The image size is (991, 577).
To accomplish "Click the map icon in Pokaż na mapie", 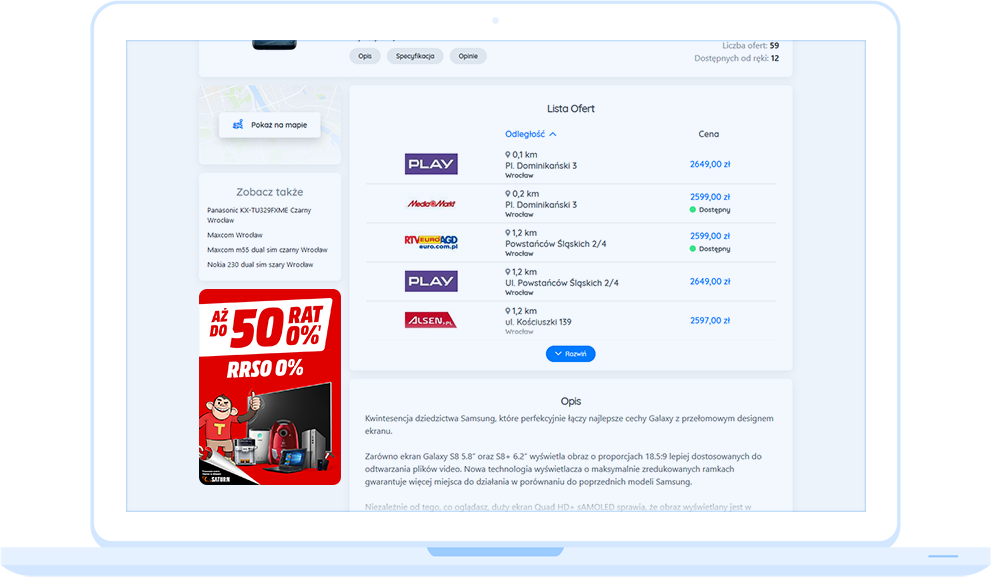I will point(238,125).
